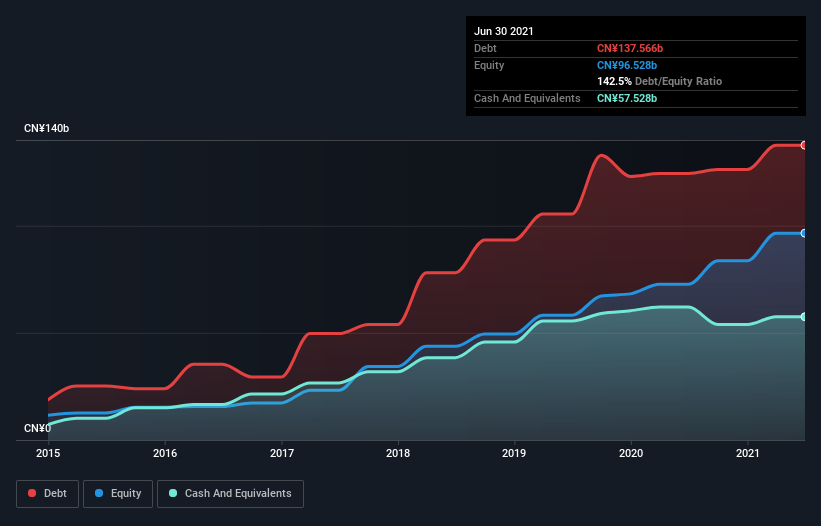
Task: Toggle the Debt series legend button
Action: point(47,494)
